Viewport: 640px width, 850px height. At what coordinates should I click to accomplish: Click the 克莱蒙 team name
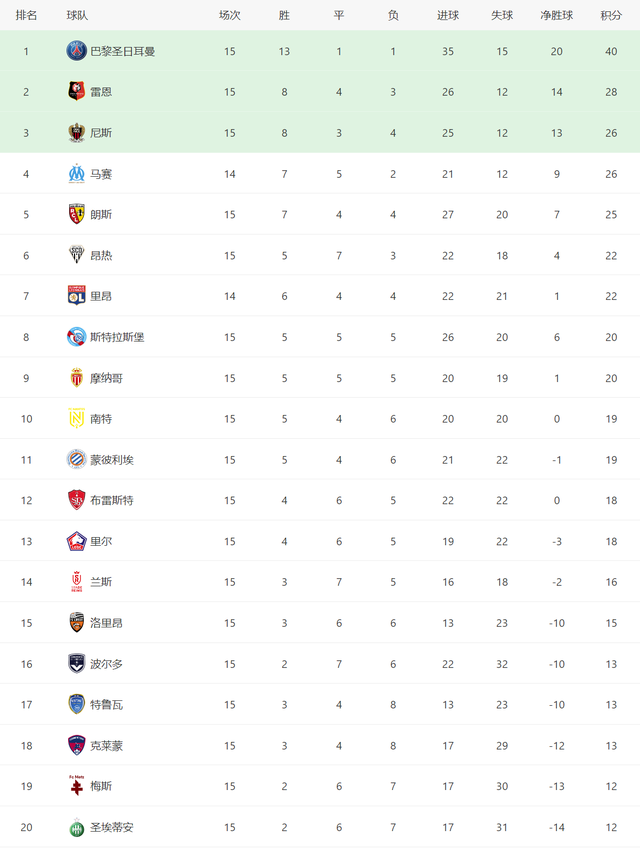click(106, 745)
